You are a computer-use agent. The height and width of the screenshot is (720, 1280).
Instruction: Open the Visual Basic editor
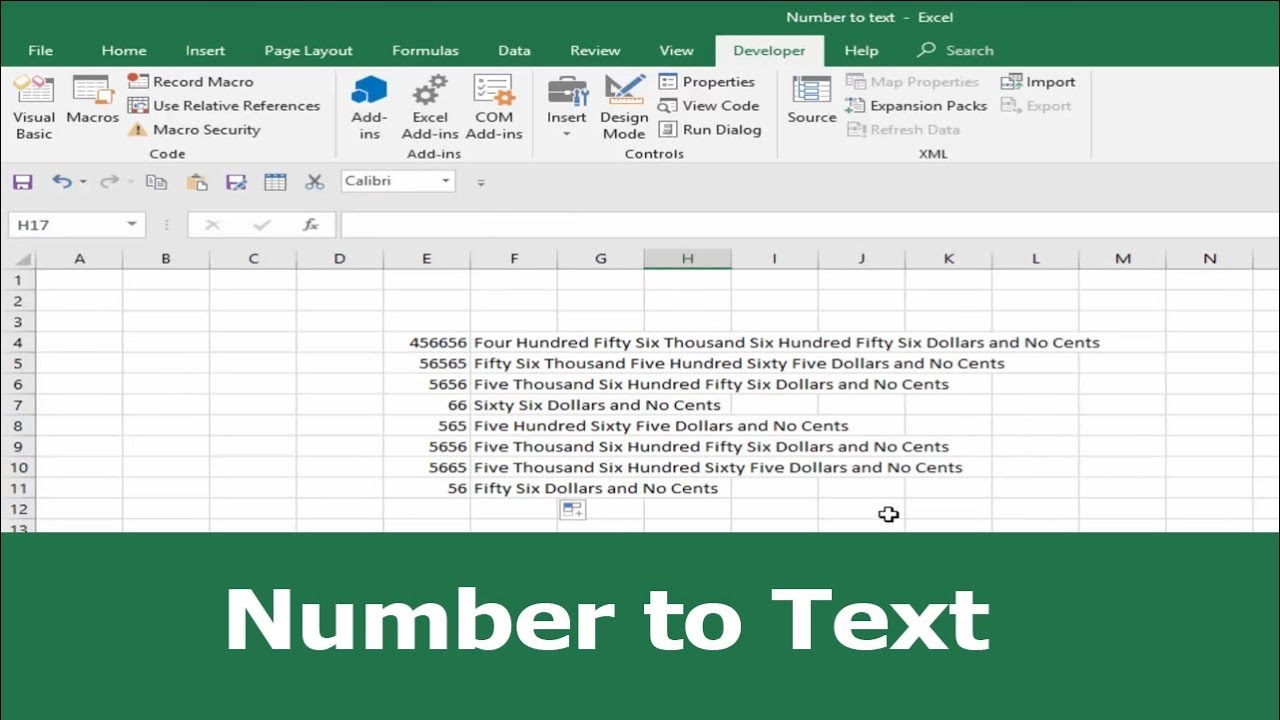tap(34, 105)
